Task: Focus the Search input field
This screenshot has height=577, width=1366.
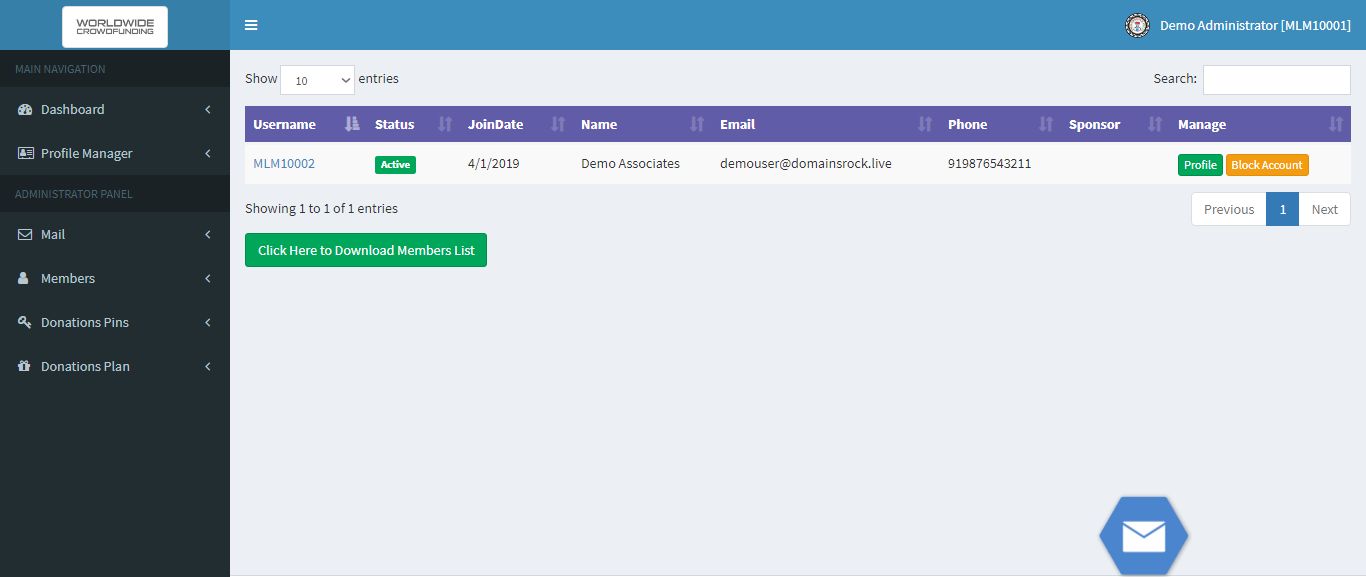Action: point(1277,80)
